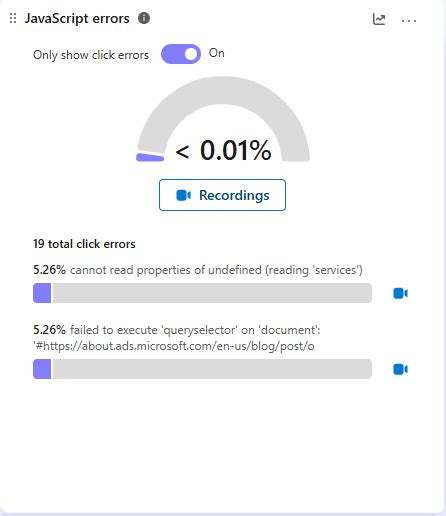Open the trend chart icon in card header
The height and width of the screenshot is (516, 446).
379,19
